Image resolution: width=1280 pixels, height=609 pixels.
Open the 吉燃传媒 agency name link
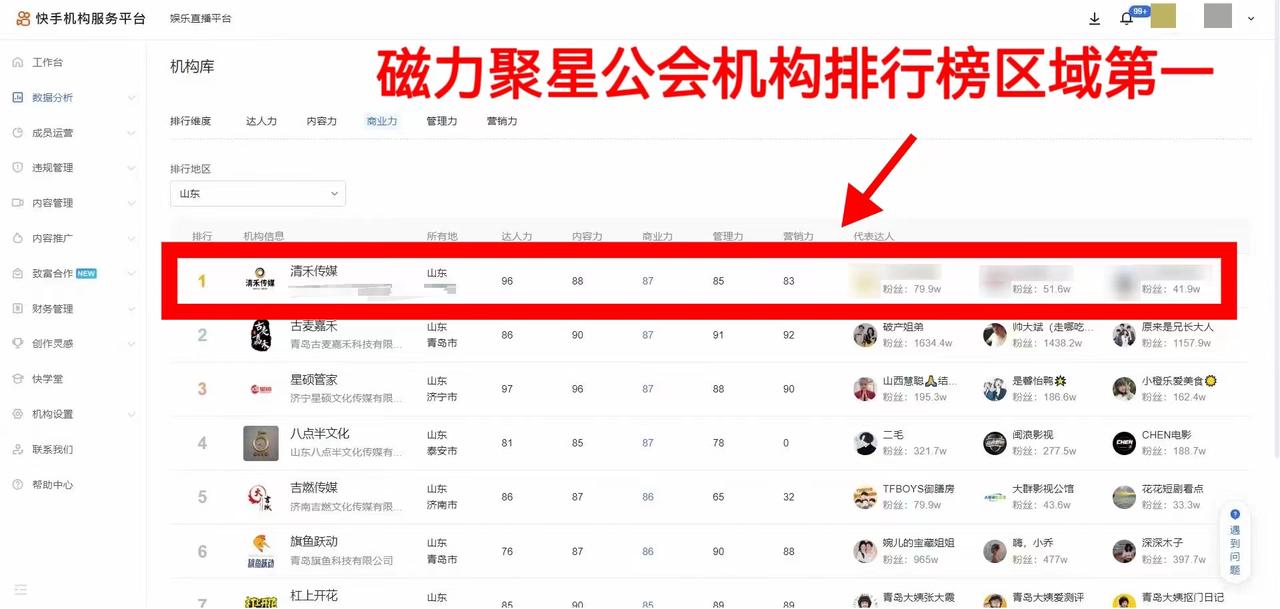click(x=314, y=488)
